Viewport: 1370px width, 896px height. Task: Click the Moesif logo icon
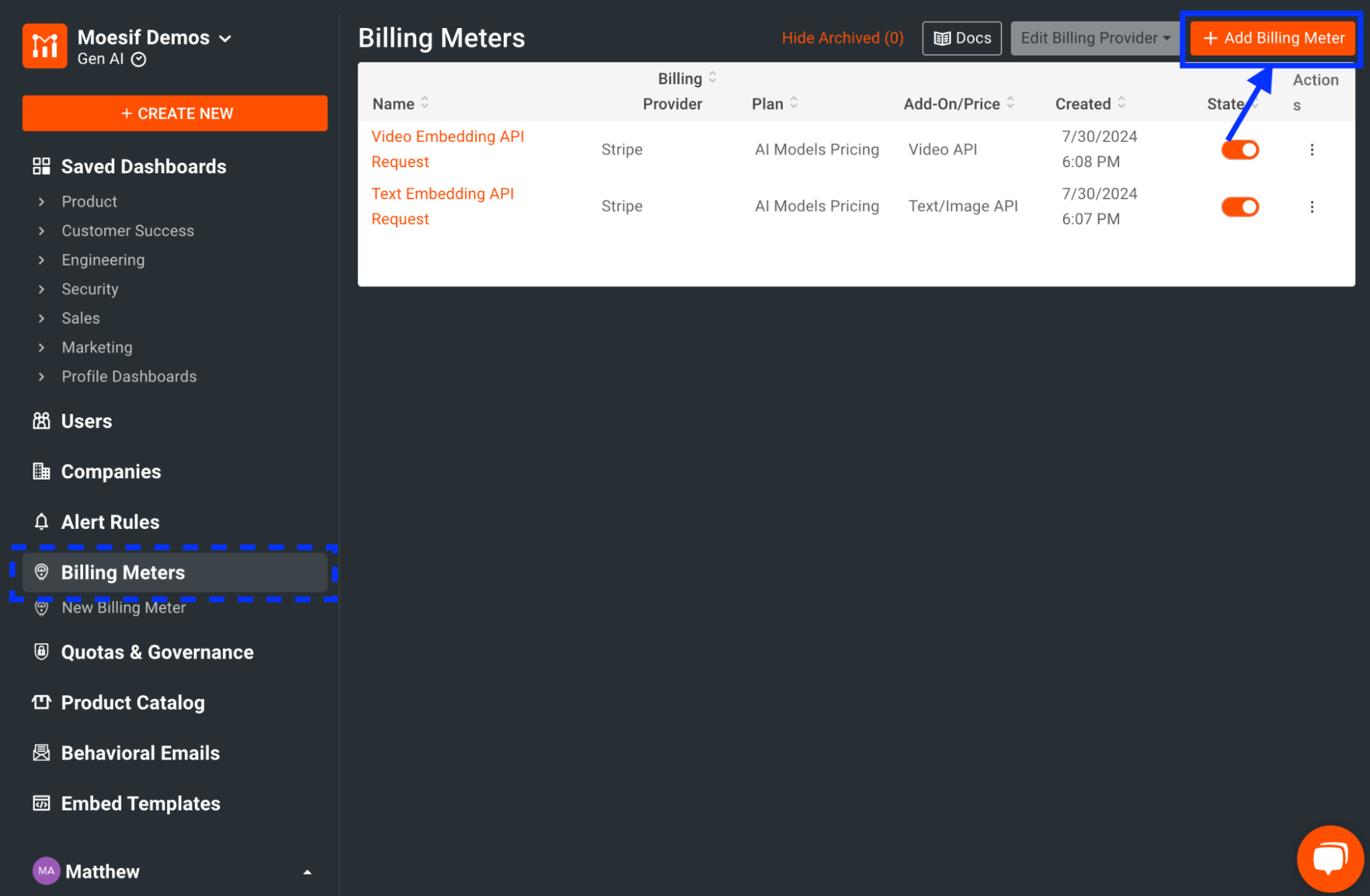click(45, 46)
